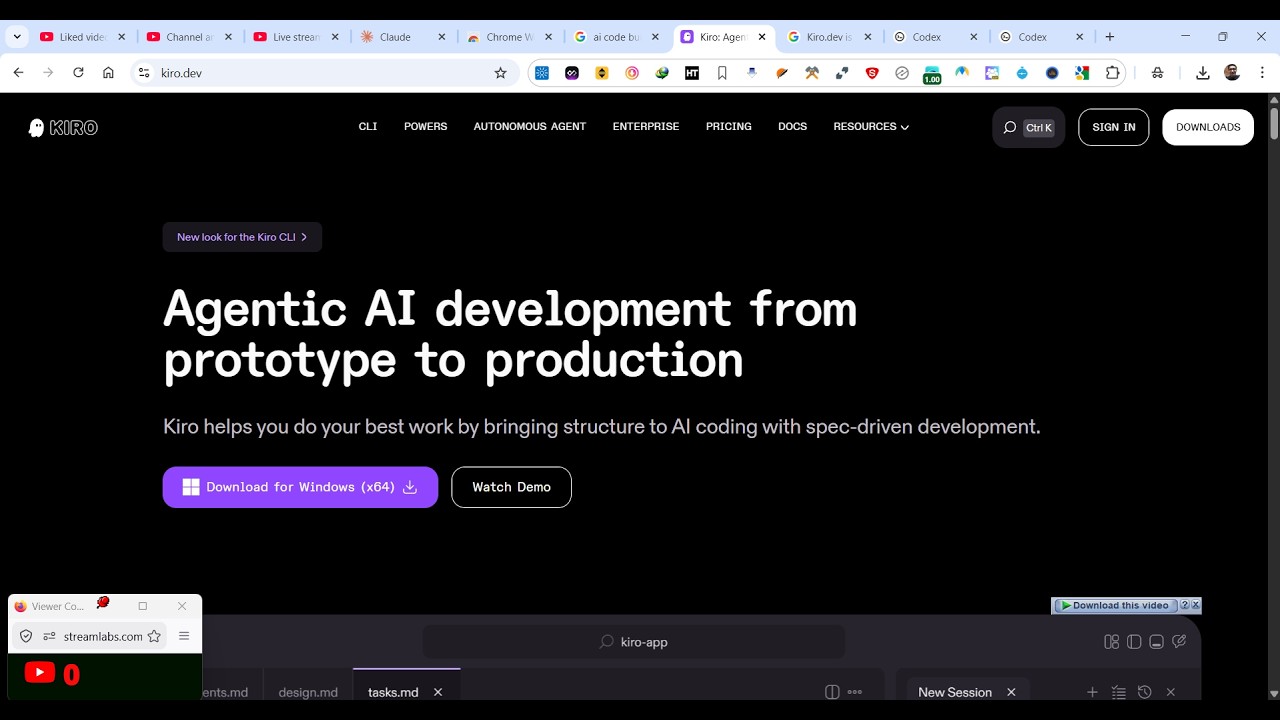Click the layout grid icon in Kiro preview
Viewport: 1280px width, 720px height.
click(x=1111, y=642)
